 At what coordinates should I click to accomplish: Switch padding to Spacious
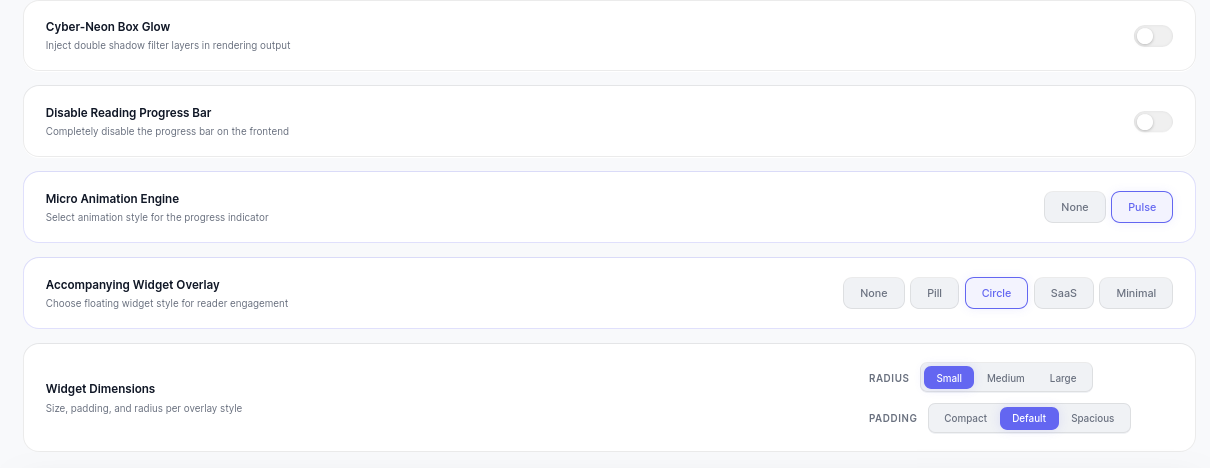tap(1093, 418)
